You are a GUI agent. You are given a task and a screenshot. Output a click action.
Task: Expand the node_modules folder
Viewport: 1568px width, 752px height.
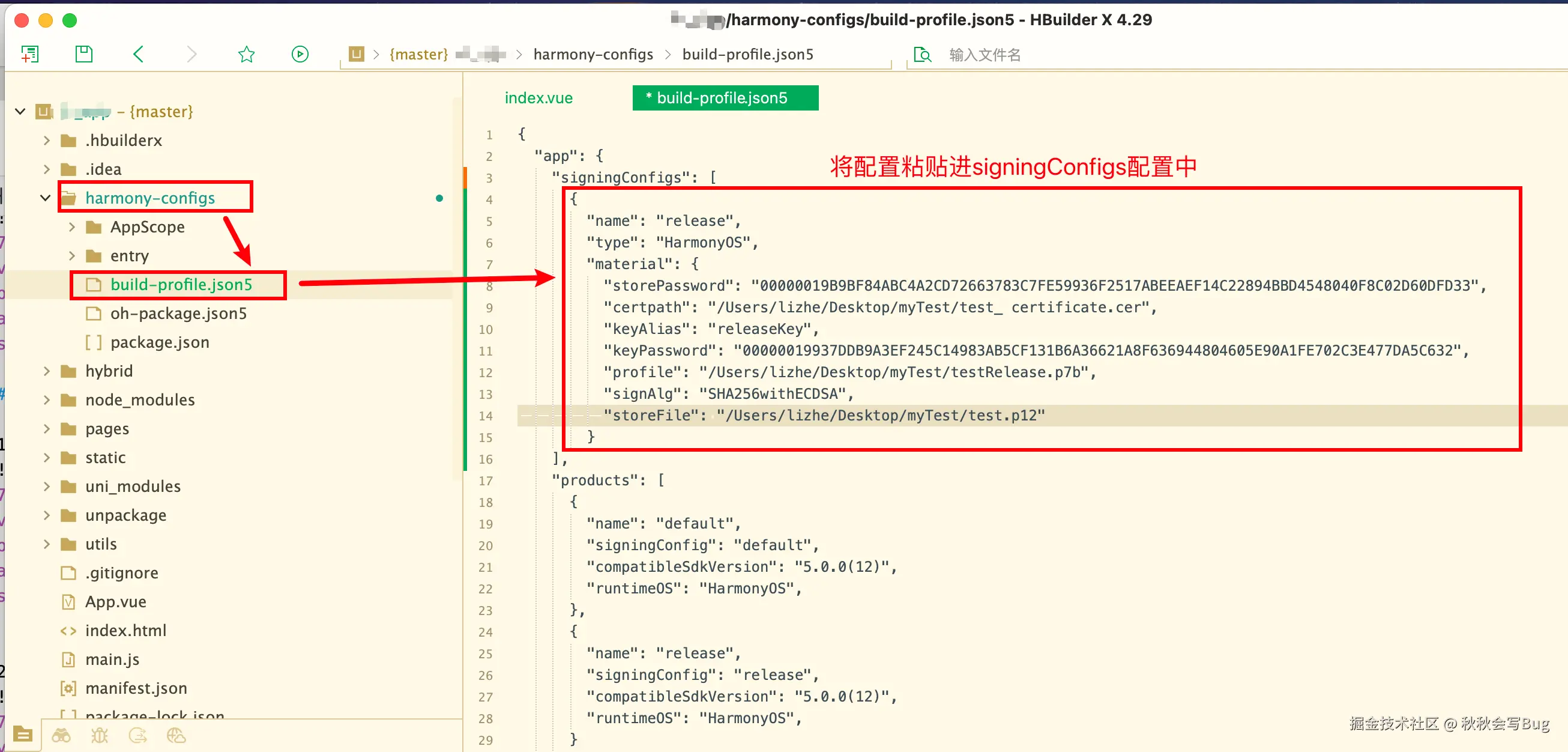pyautogui.click(x=47, y=400)
